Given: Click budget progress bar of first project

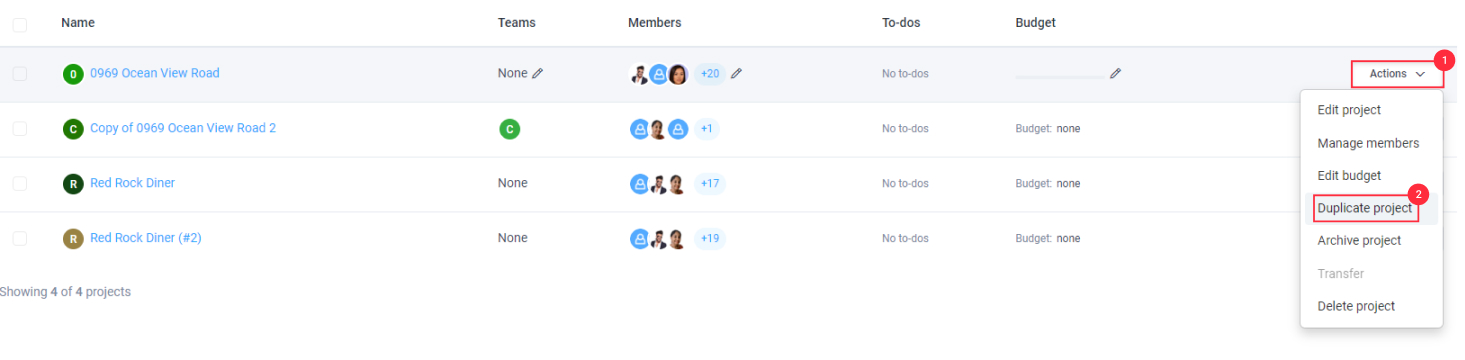Looking at the screenshot, I should 1060,75.
